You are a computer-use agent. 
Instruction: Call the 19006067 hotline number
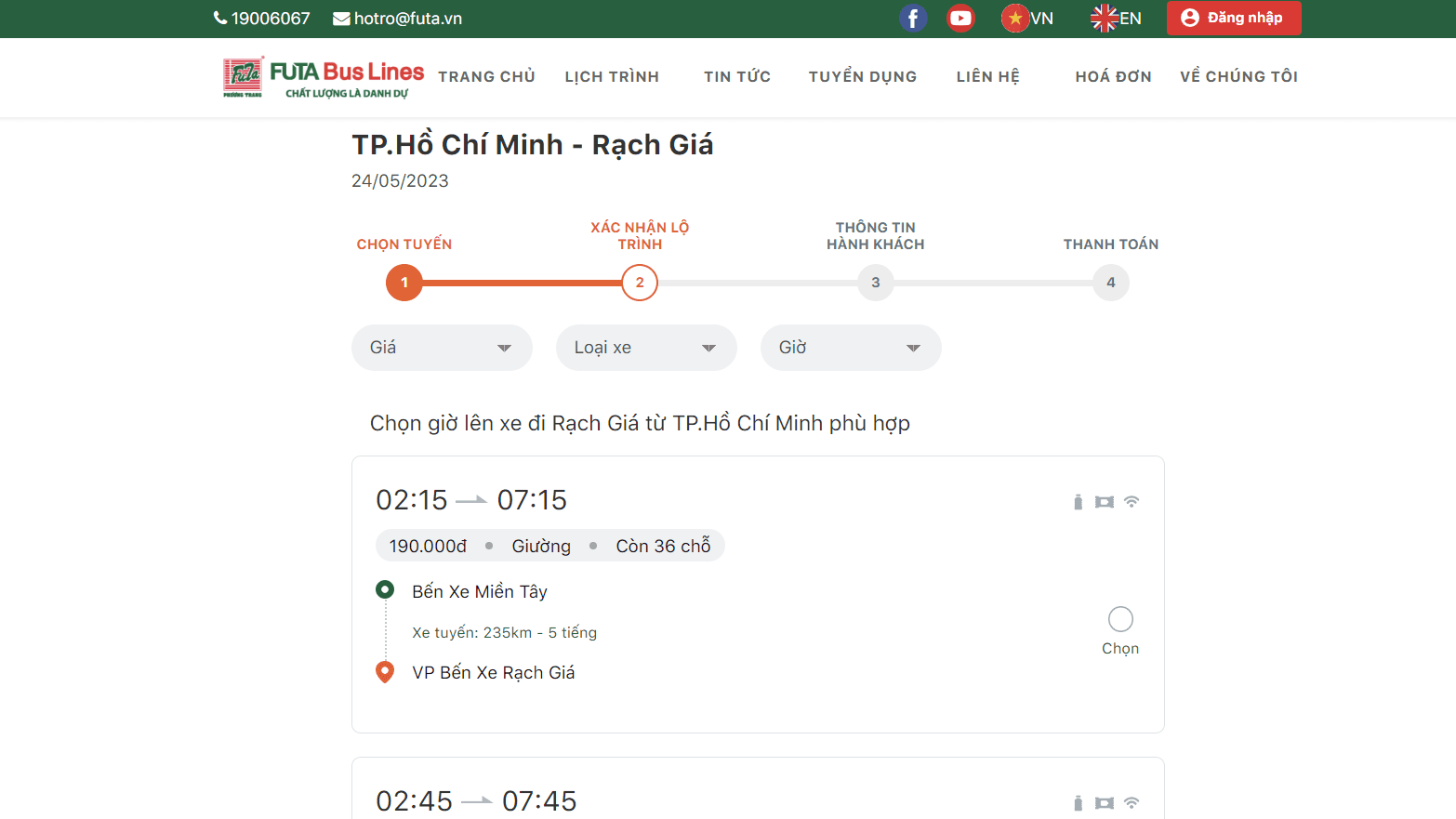[261, 19]
